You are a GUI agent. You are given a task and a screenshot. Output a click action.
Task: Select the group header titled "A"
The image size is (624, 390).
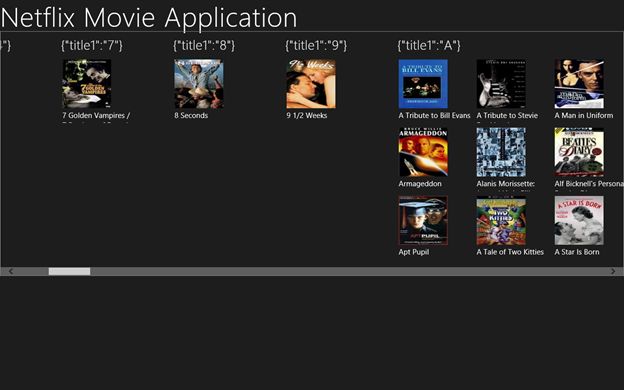[429, 45]
